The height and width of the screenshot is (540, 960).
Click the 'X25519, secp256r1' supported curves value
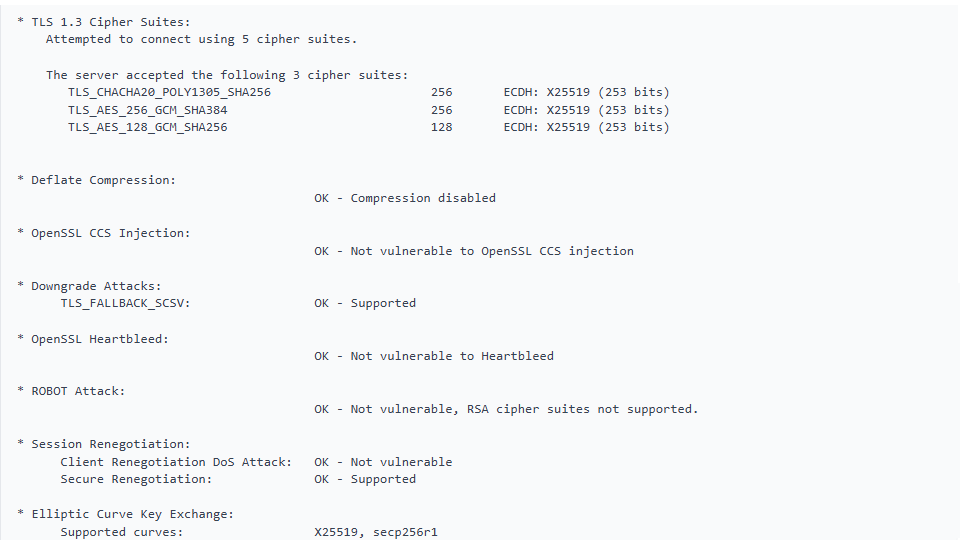[x=375, y=532]
